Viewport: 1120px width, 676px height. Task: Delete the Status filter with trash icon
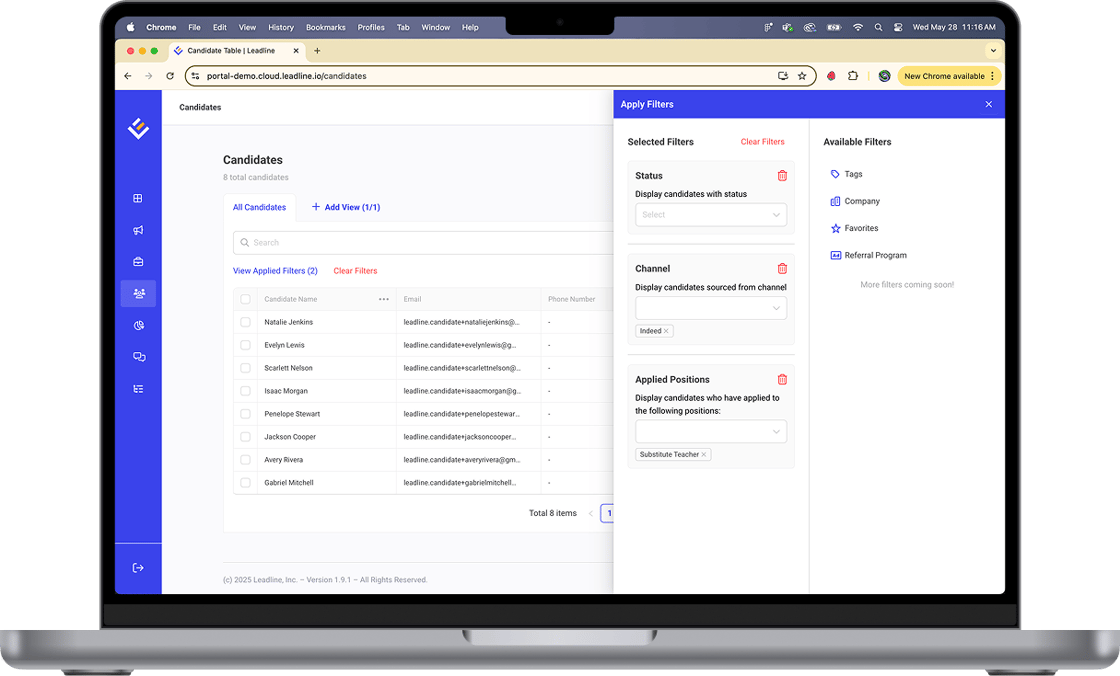782,176
